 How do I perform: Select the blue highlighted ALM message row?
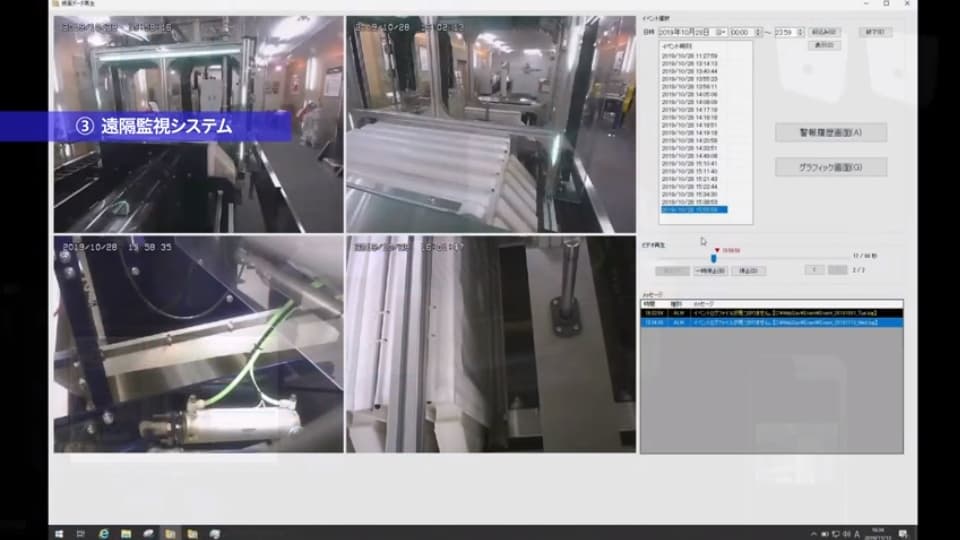[770, 323]
